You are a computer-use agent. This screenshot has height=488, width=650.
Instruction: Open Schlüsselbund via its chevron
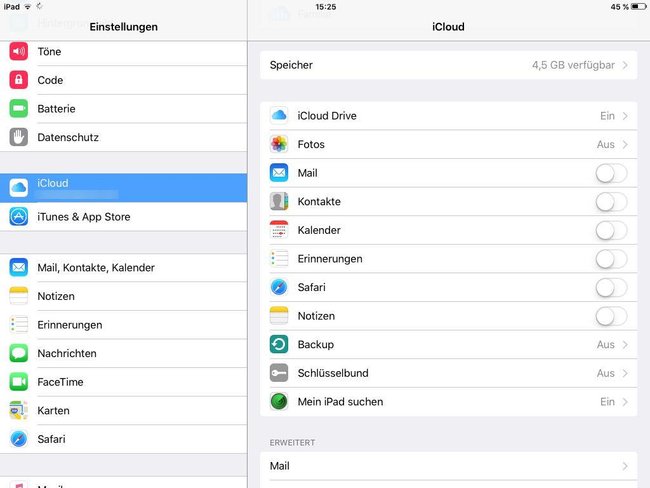click(625, 374)
